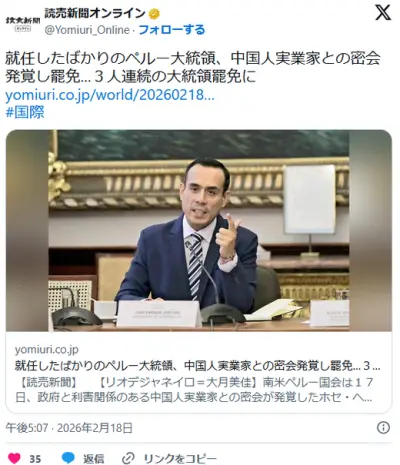Open the timestamp 午後5:07 · 2026年2月18日
The image size is (400, 465).
point(69,428)
